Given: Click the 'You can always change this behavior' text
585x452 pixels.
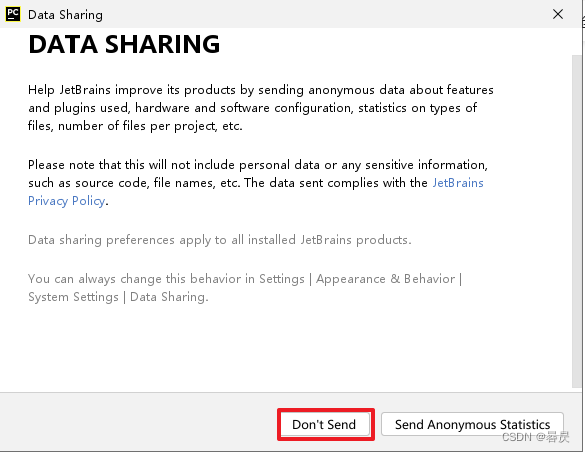Looking at the screenshot, I should (x=245, y=288).
